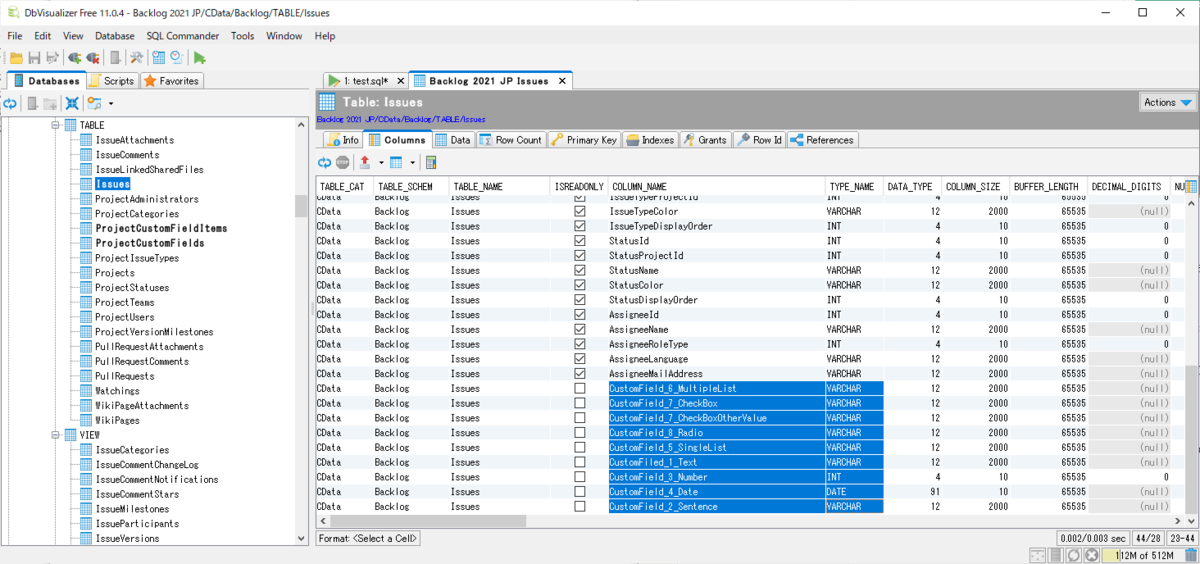Image resolution: width=1200 pixels, height=564 pixels.
Task: Reload the columns grid refresh icon
Action: 324,162
